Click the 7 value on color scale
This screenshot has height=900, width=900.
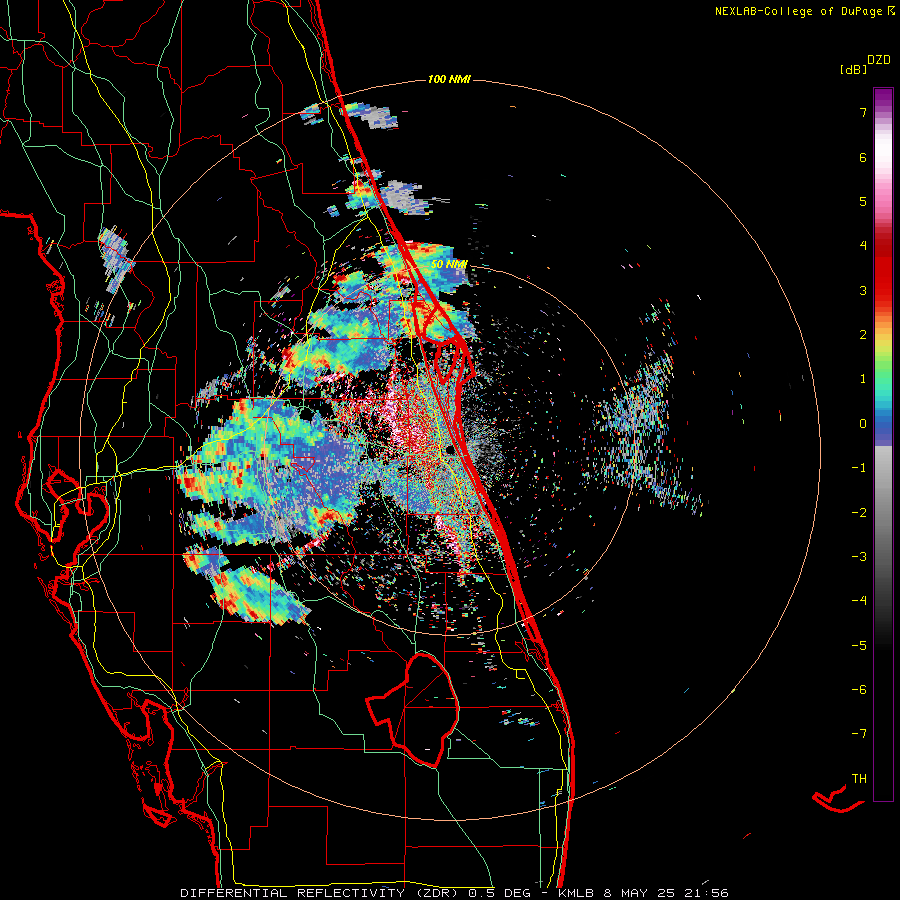pos(863,112)
